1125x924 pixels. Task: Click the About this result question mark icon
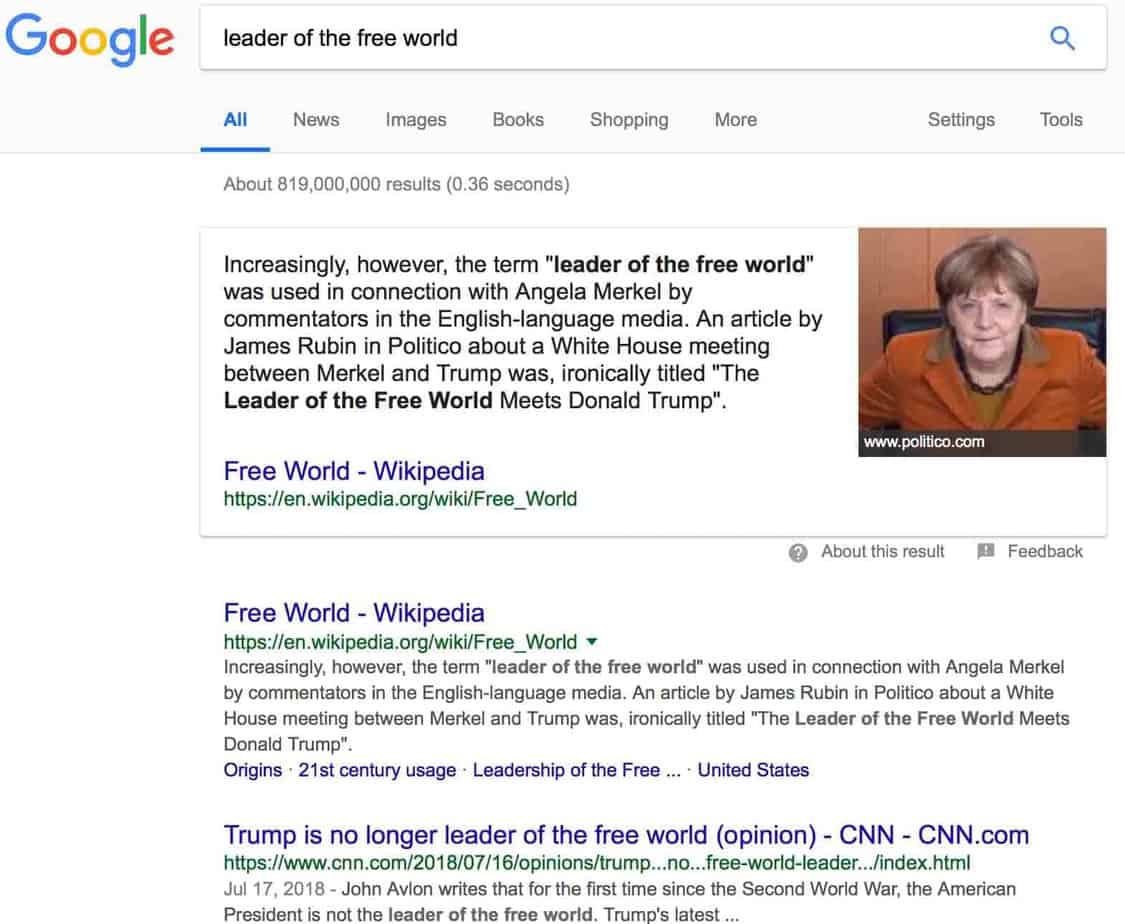(798, 552)
